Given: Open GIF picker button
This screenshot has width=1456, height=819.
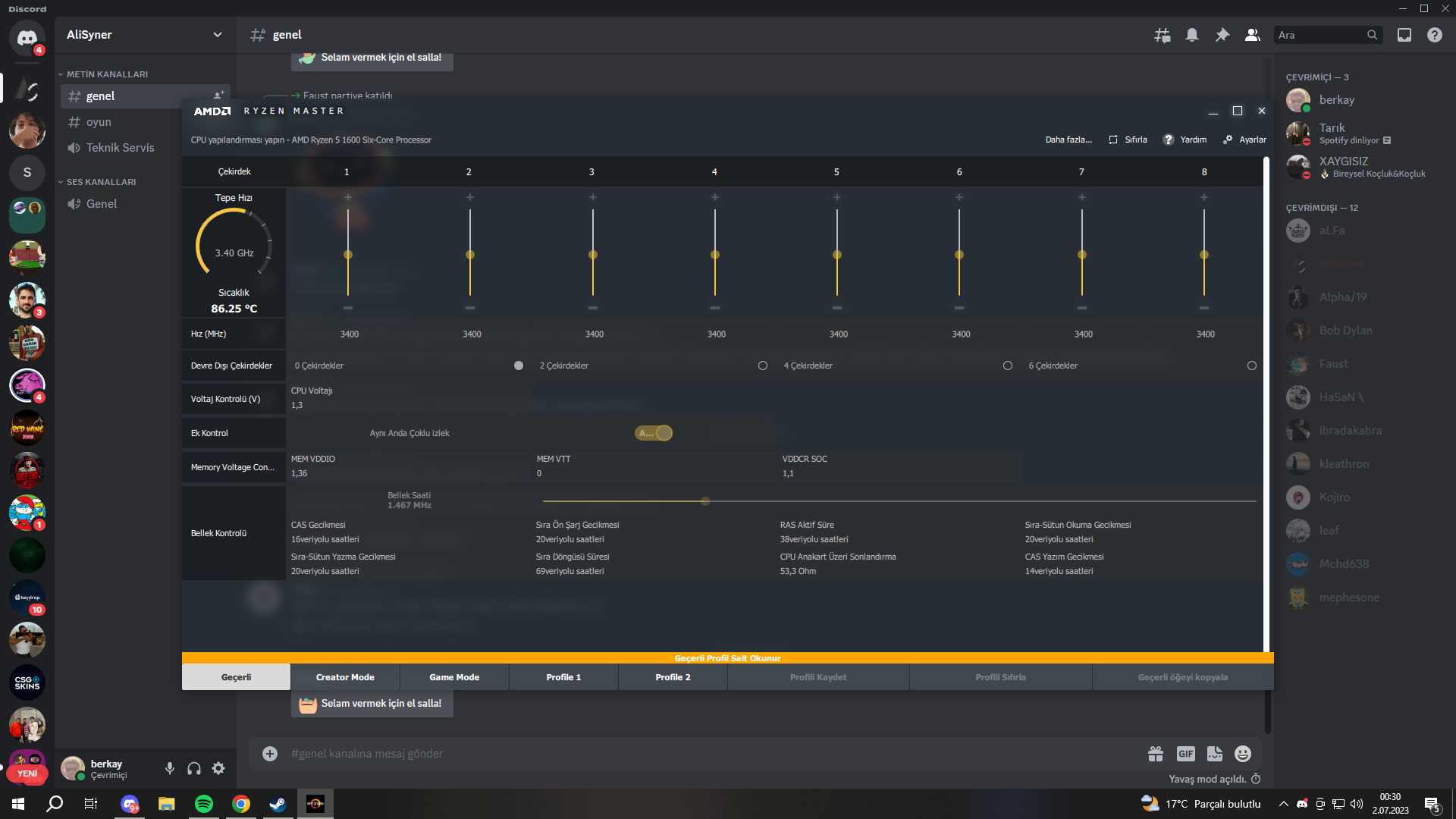Looking at the screenshot, I should point(1185,754).
